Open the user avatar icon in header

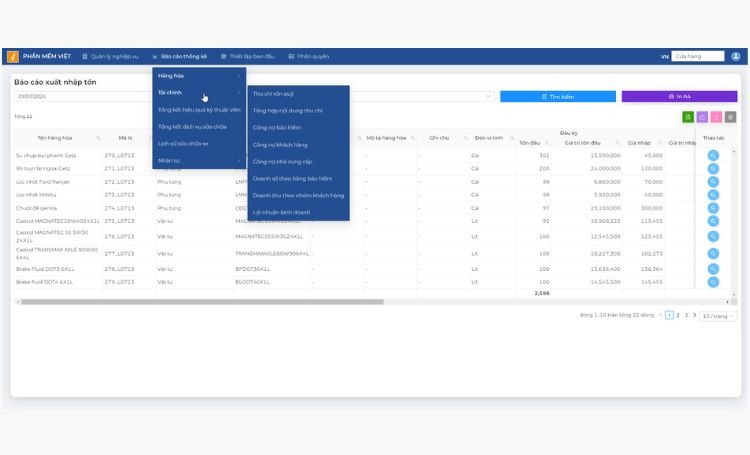tap(736, 56)
